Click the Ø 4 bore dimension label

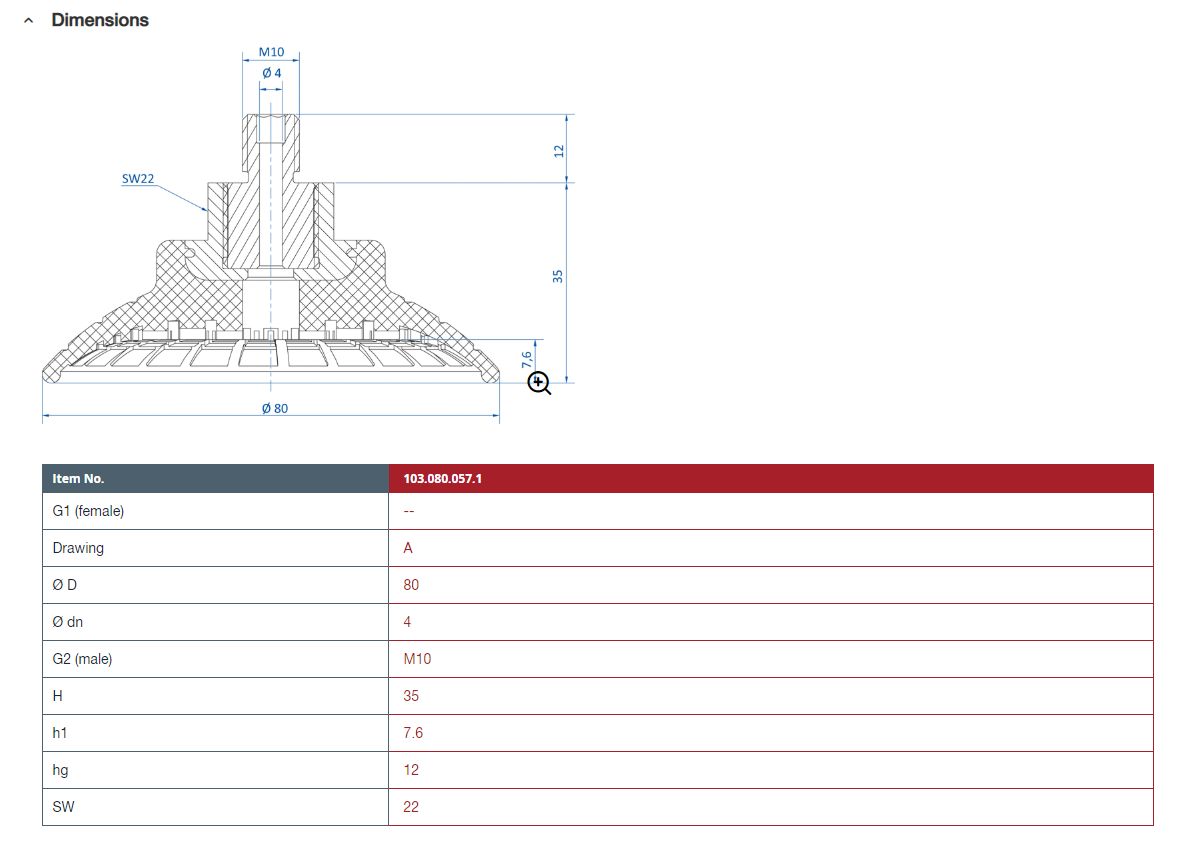[x=271, y=73]
